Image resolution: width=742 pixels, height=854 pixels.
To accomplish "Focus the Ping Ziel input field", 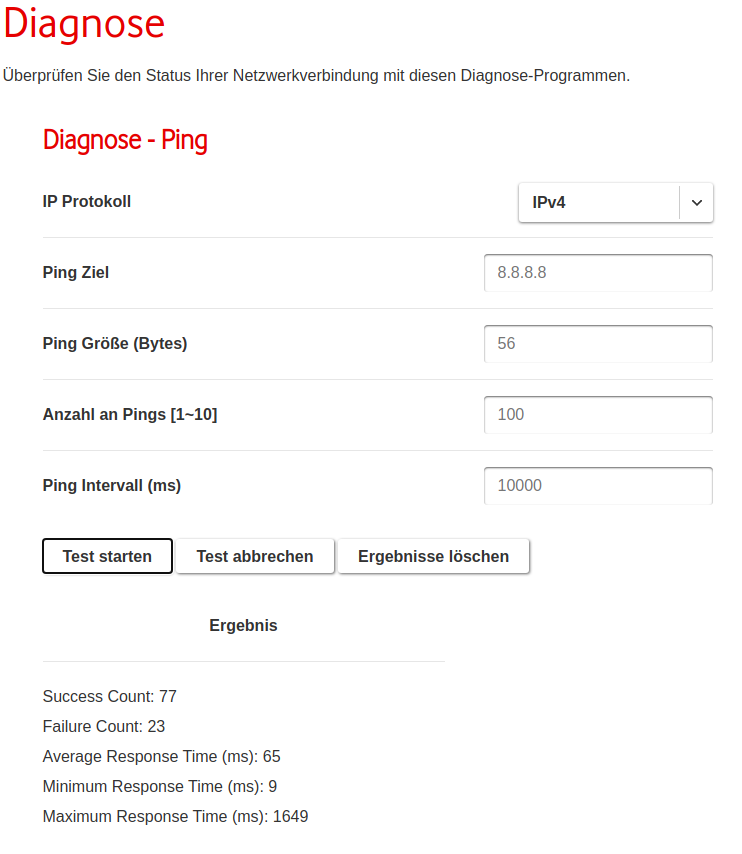I will [598, 272].
